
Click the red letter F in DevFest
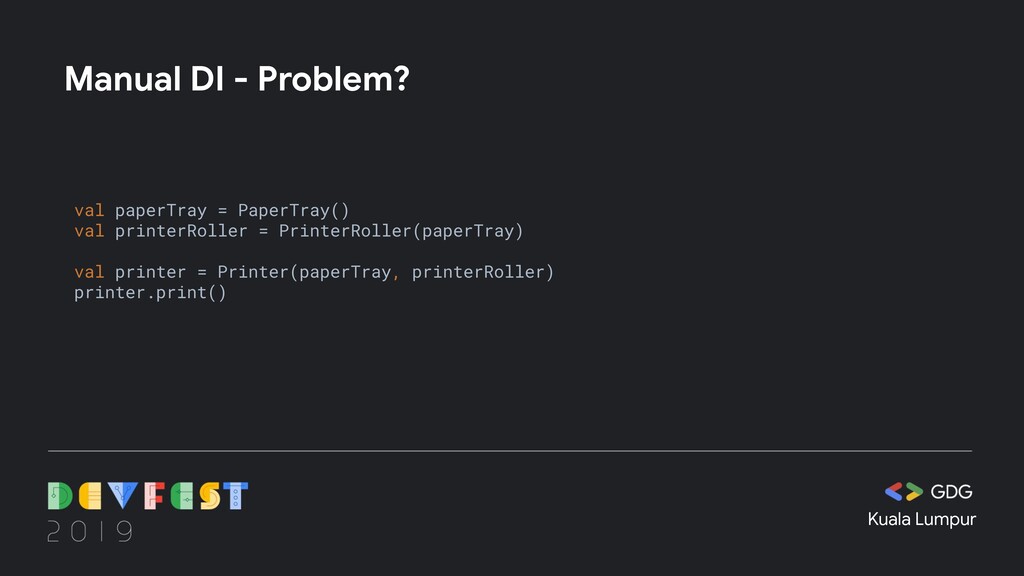[x=153, y=496]
